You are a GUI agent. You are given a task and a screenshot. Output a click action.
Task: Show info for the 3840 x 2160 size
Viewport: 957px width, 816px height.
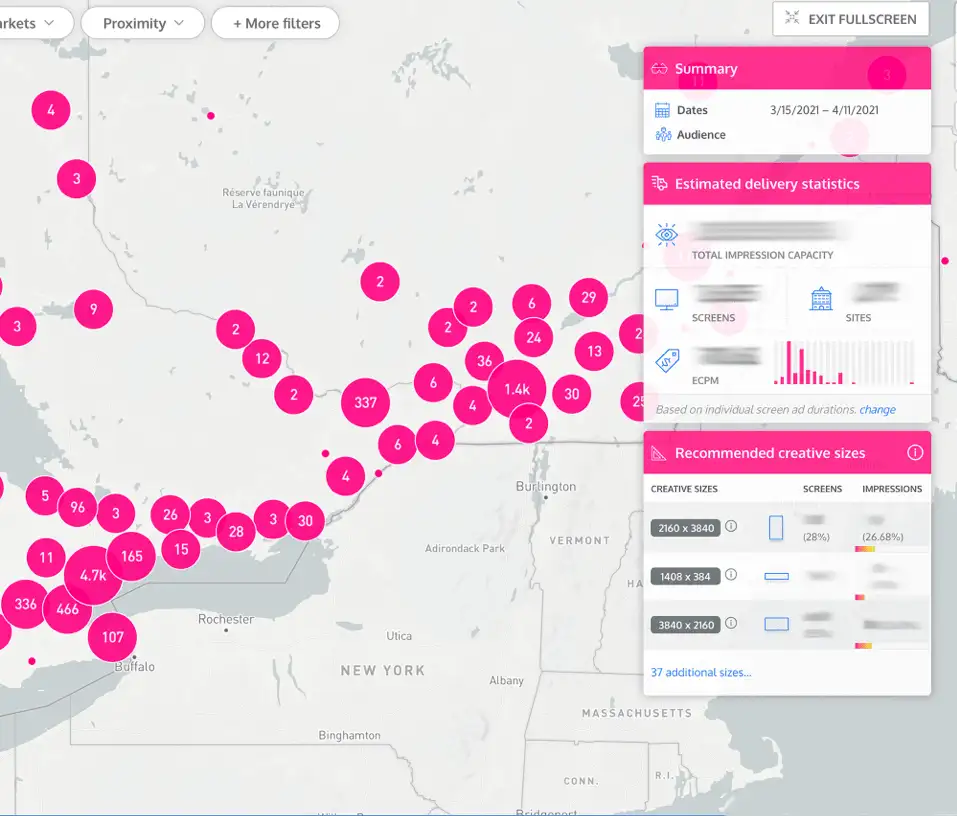[x=731, y=623]
